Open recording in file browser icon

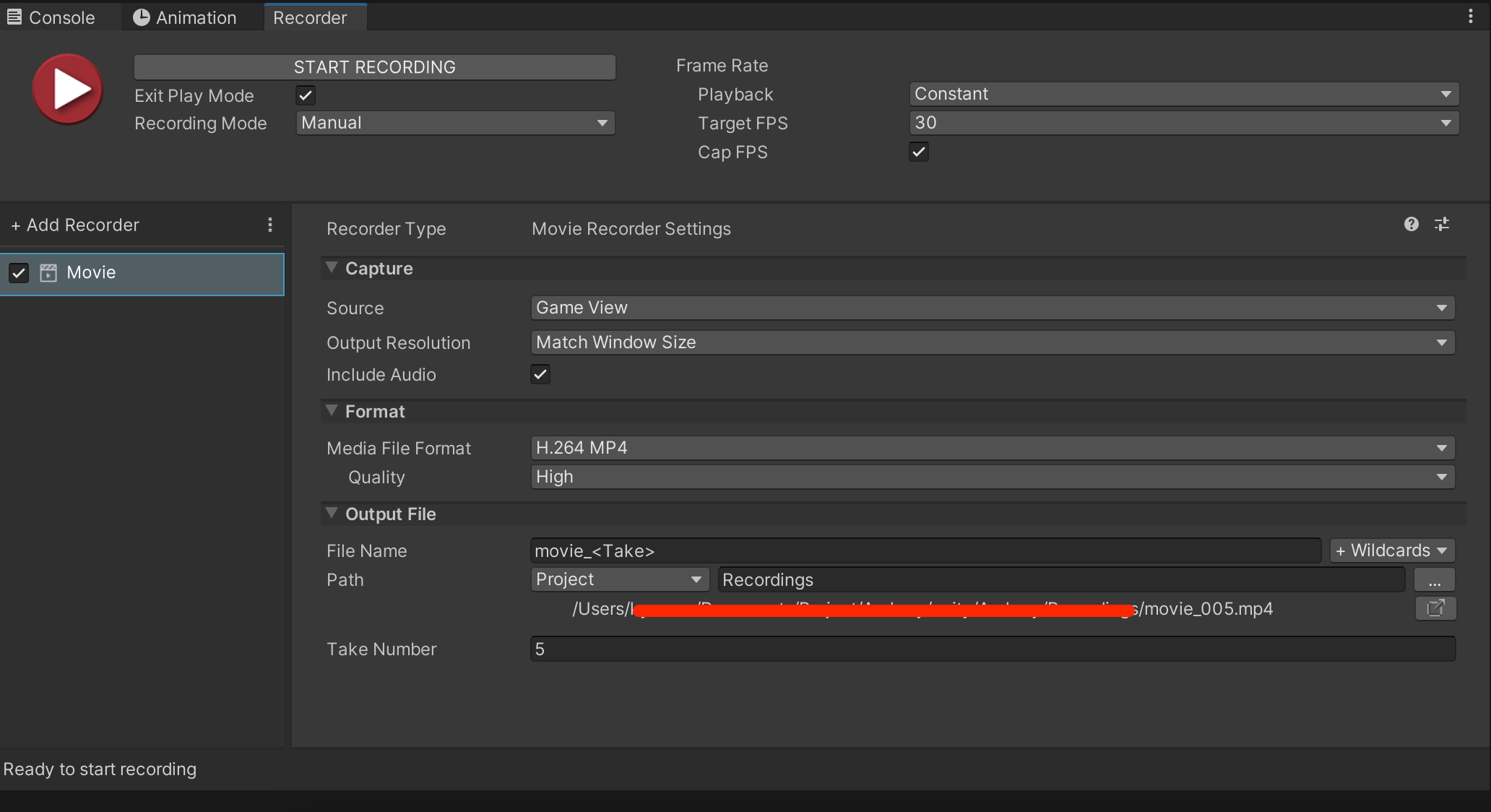pos(1435,608)
